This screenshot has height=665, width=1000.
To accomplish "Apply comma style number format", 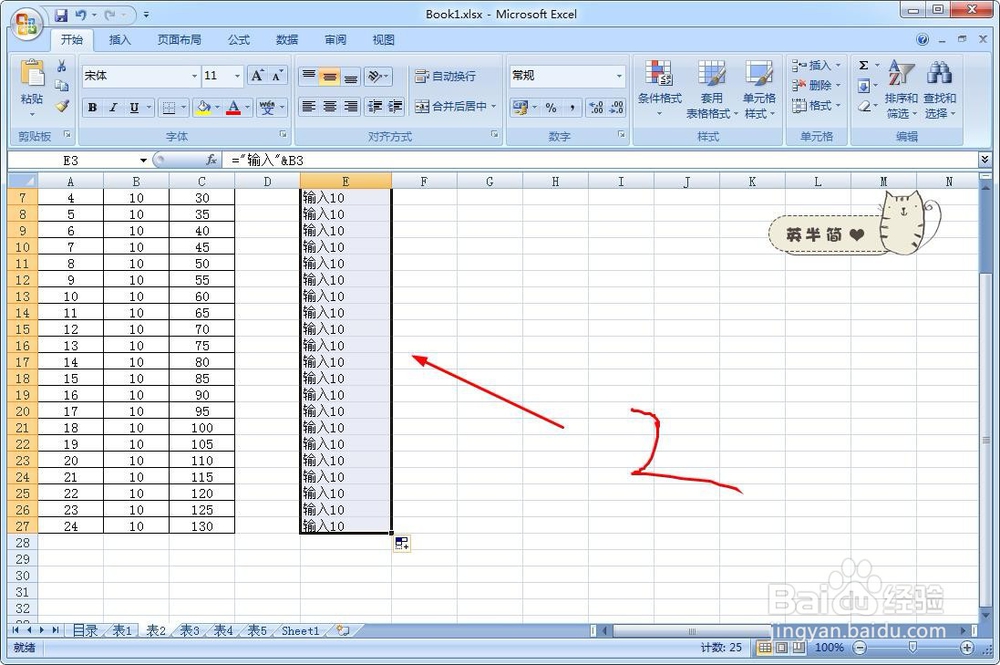I will pyautogui.click(x=572, y=108).
